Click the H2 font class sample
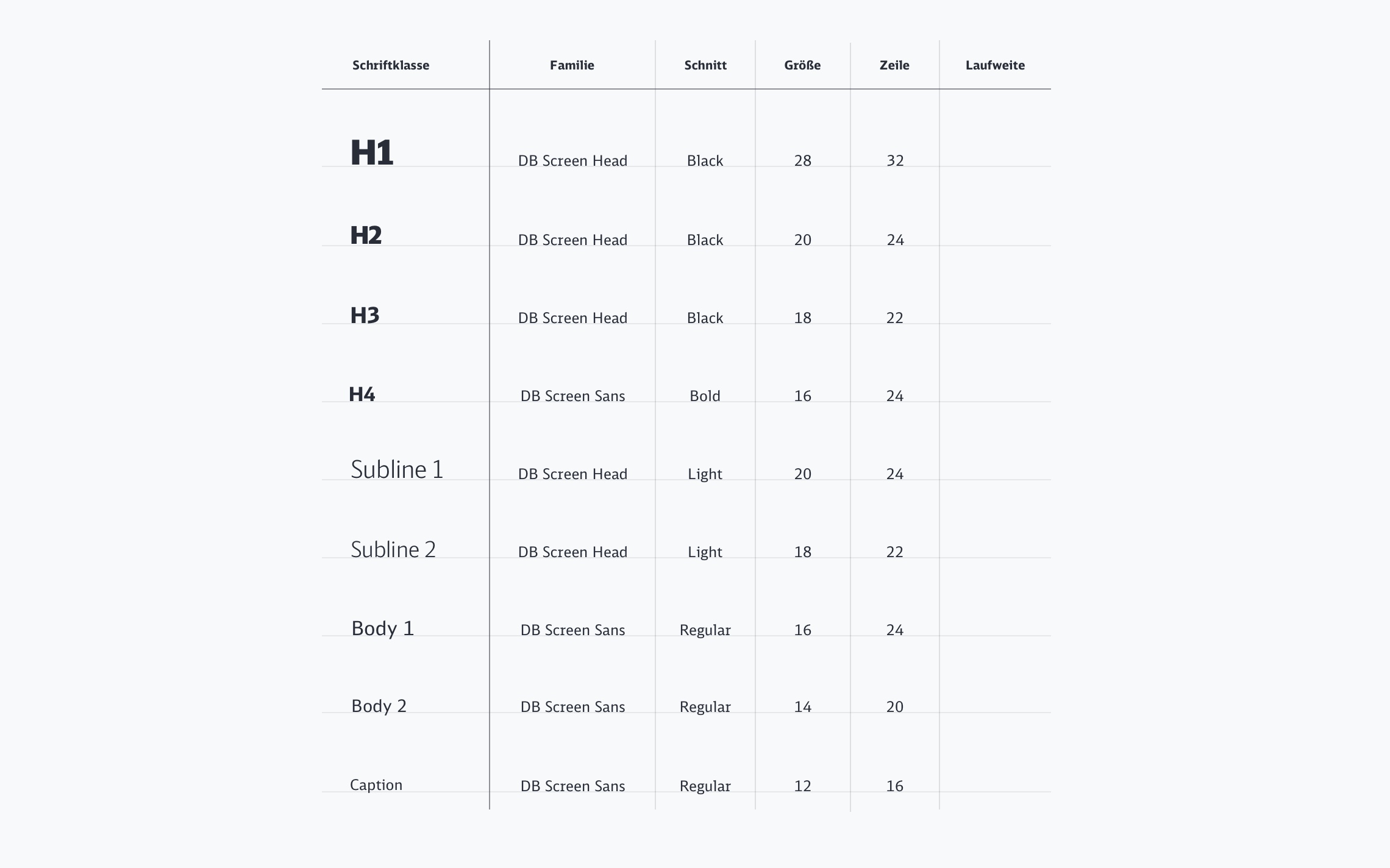The image size is (1390, 868). point(366,235)
